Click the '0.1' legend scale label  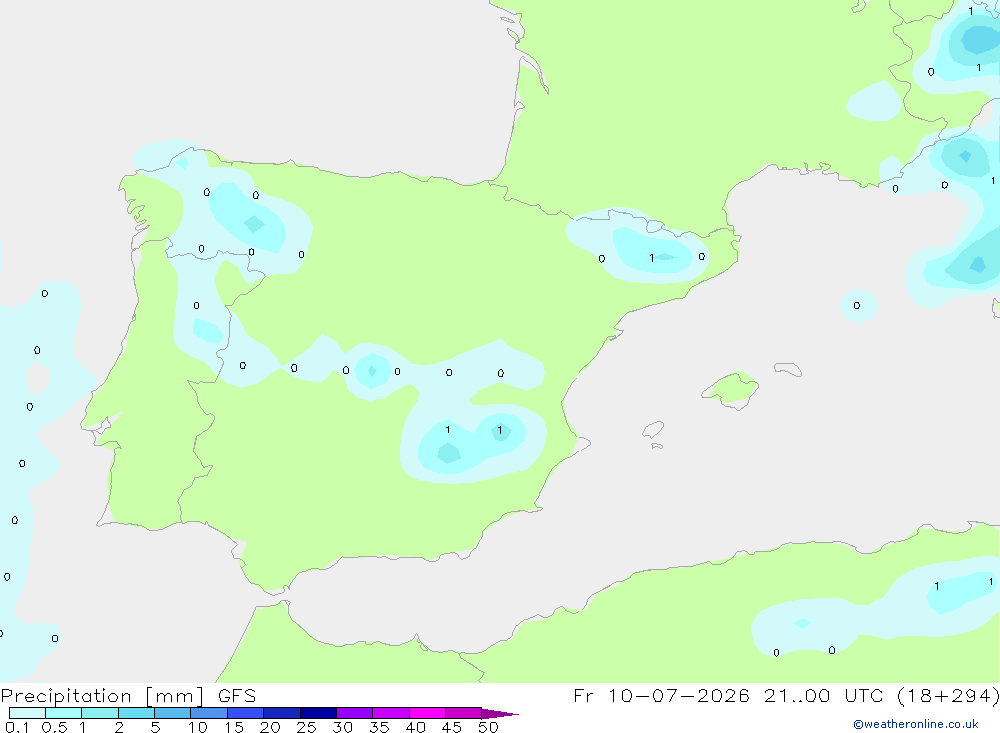(17, 727)
